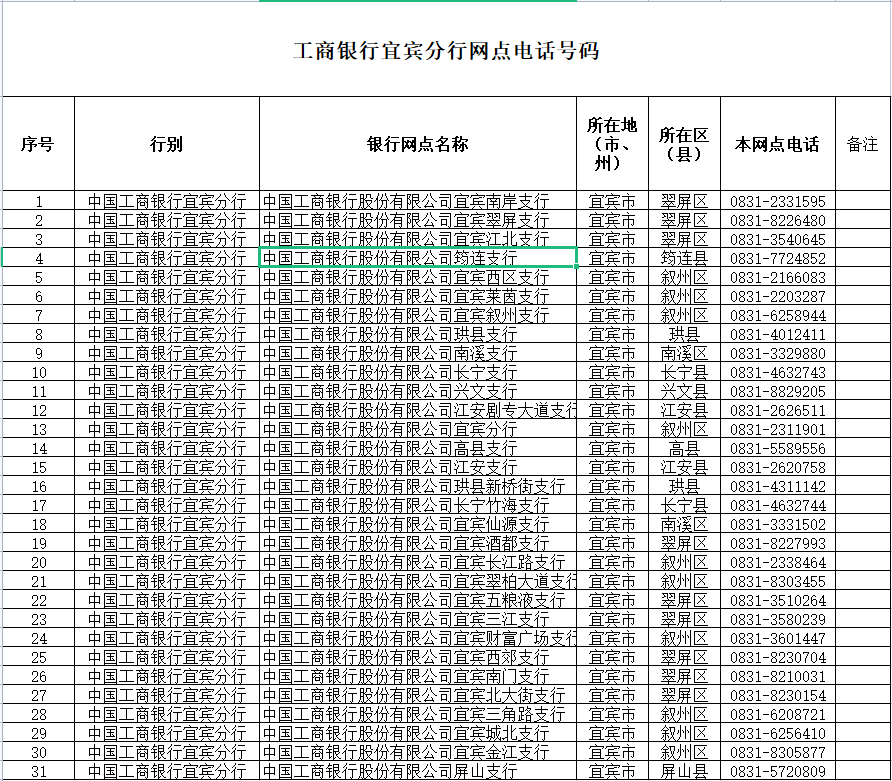Select the cell 中国工商银行股份有限公司江安支行
The height and width of the screenshot is (781, 892).
pos(418,467)
